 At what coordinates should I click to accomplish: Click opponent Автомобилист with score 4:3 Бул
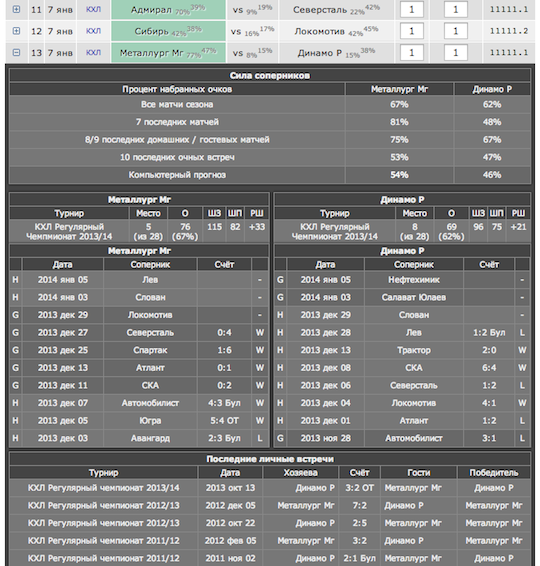tap(150, 403)
